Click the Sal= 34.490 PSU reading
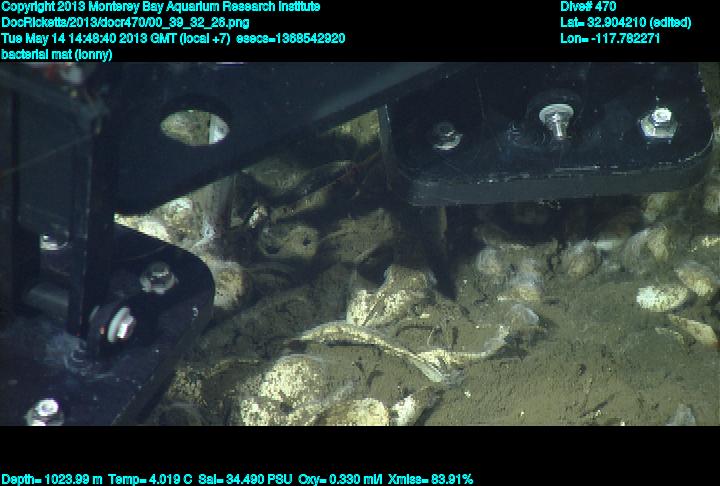Viewport: 720px width, 486px height. point(245,480)
